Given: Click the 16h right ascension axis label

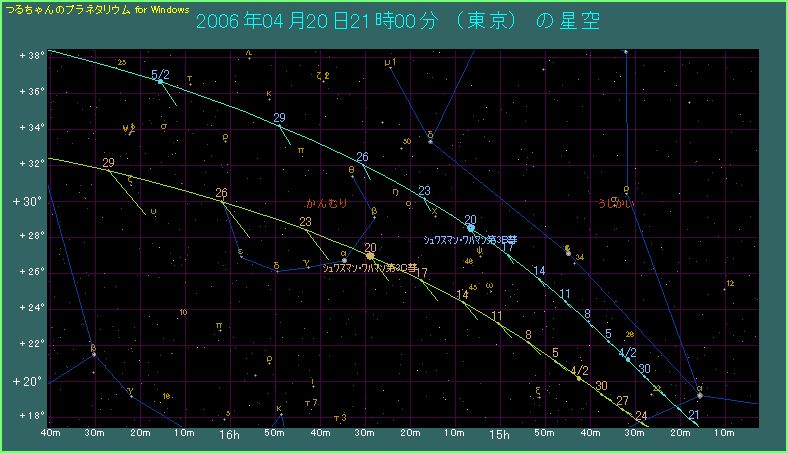Looking at the screenshot, I should pos(227,437).
